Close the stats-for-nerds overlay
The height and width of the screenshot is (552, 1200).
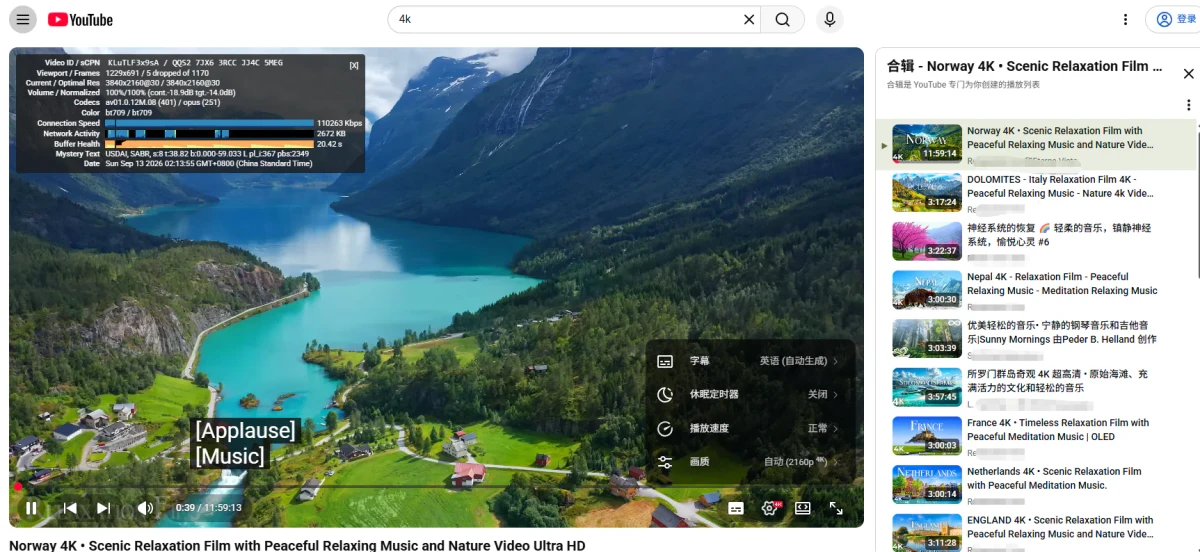(x=354, y=65)
